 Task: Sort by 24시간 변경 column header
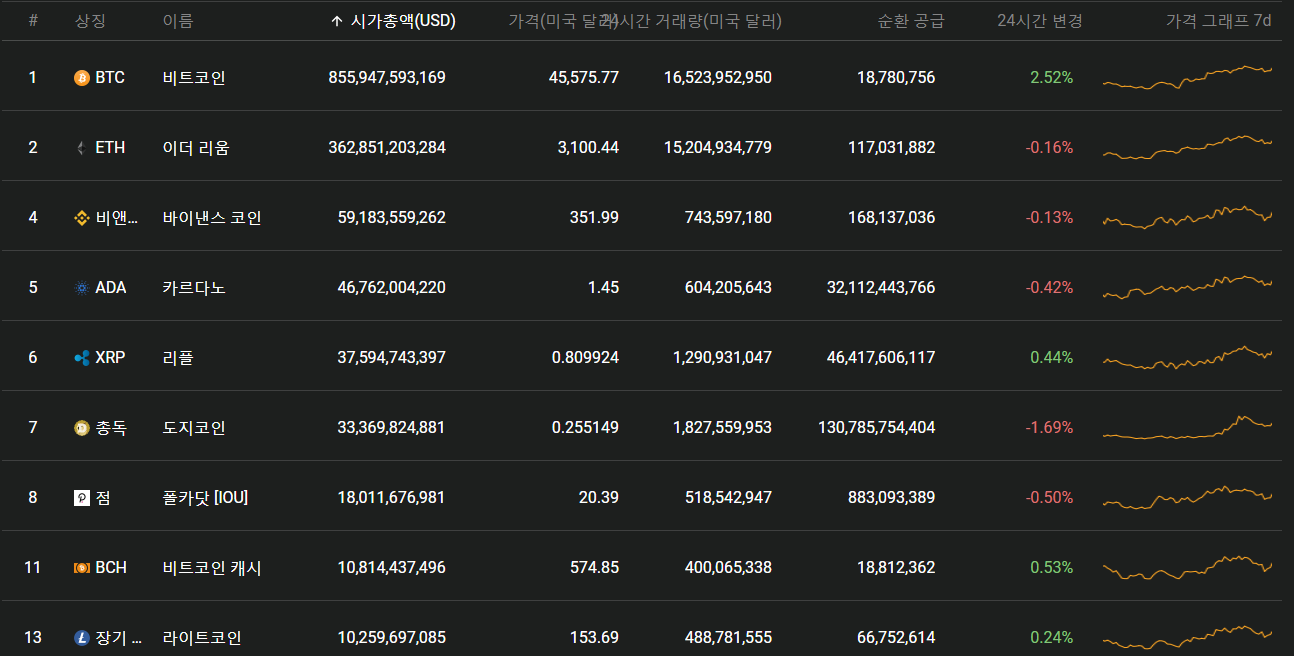[x=1040, y=20]
